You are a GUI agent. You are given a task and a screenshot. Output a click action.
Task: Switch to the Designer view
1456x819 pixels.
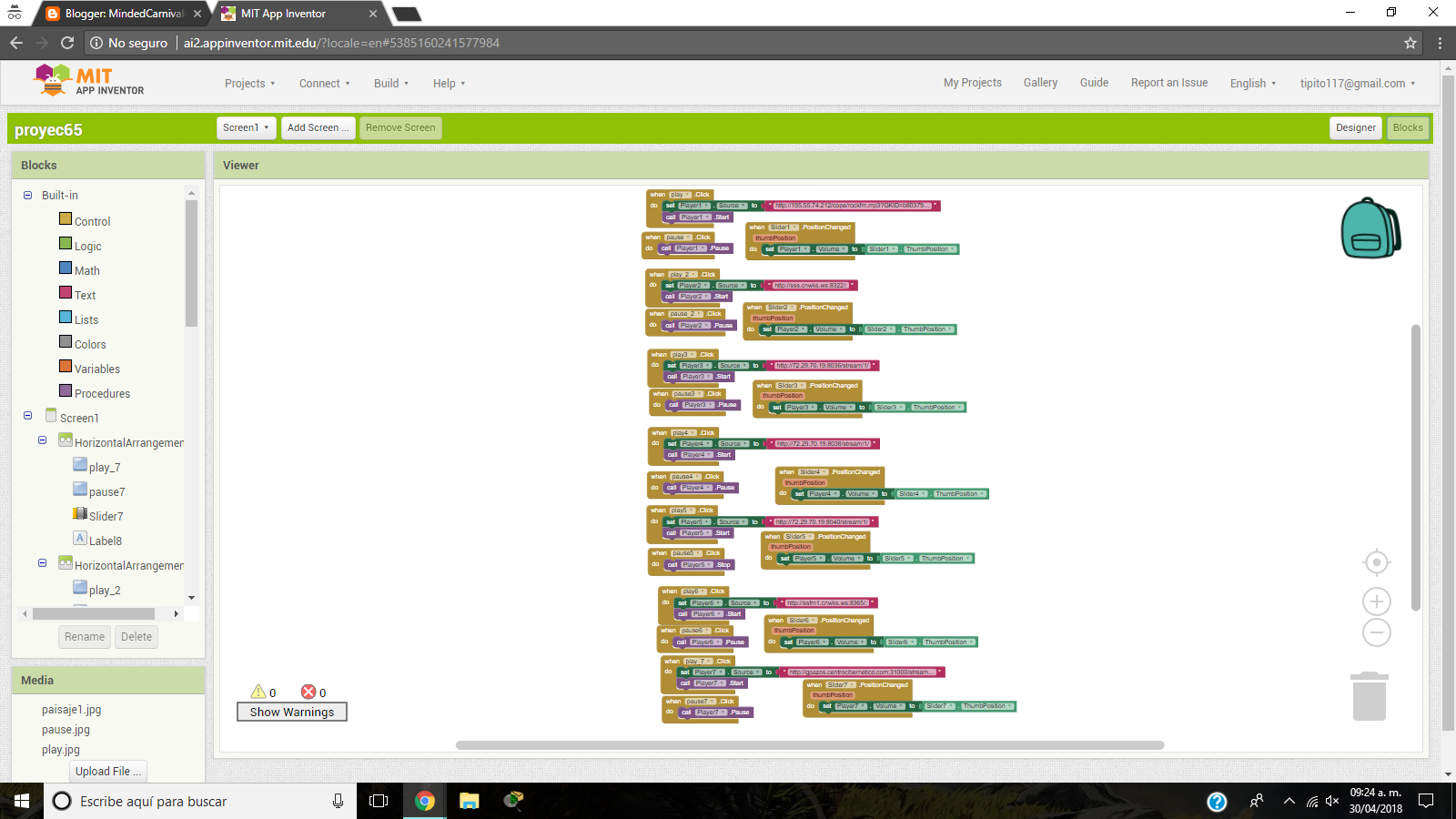coord(1355,127)
